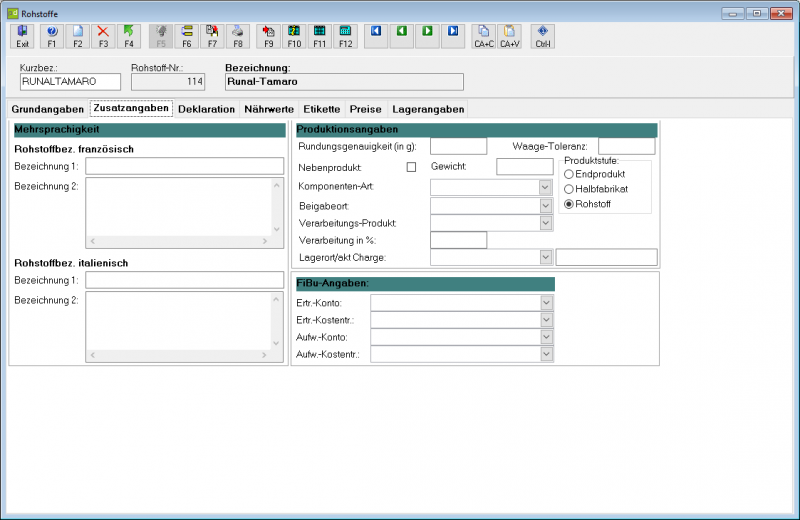Click the Rohstoffe window title icon
Image resolution: width=800 pixels, height=520 pixels.
(x=13, y=13)
